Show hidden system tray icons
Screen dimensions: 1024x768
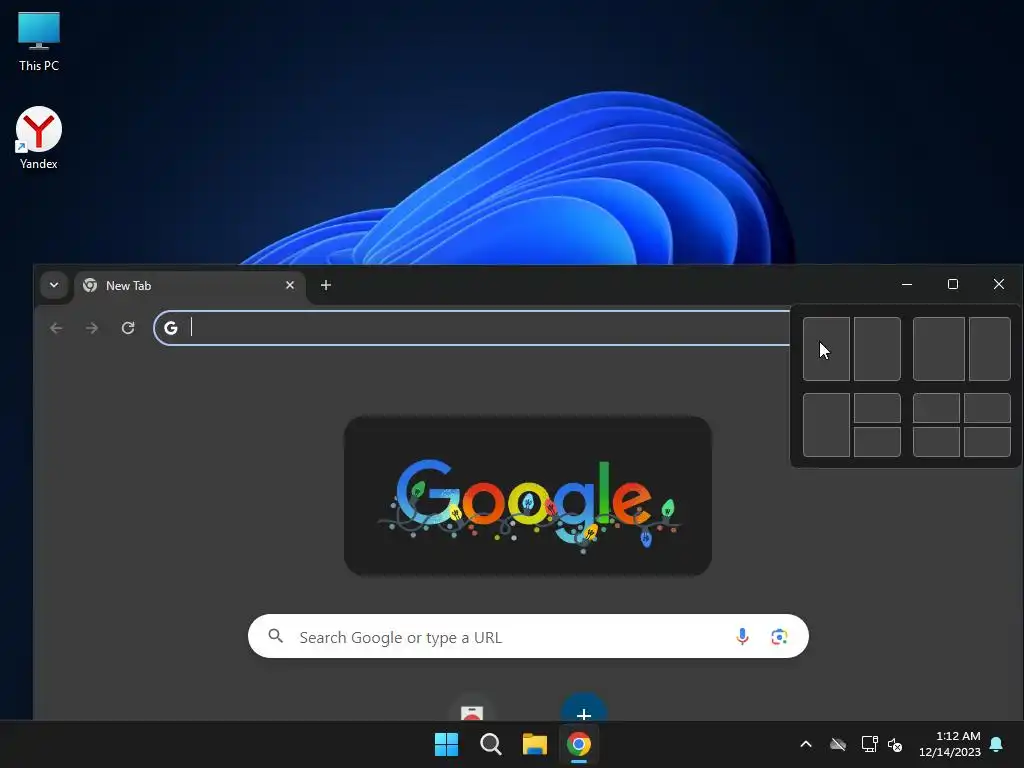click(806, 744)
